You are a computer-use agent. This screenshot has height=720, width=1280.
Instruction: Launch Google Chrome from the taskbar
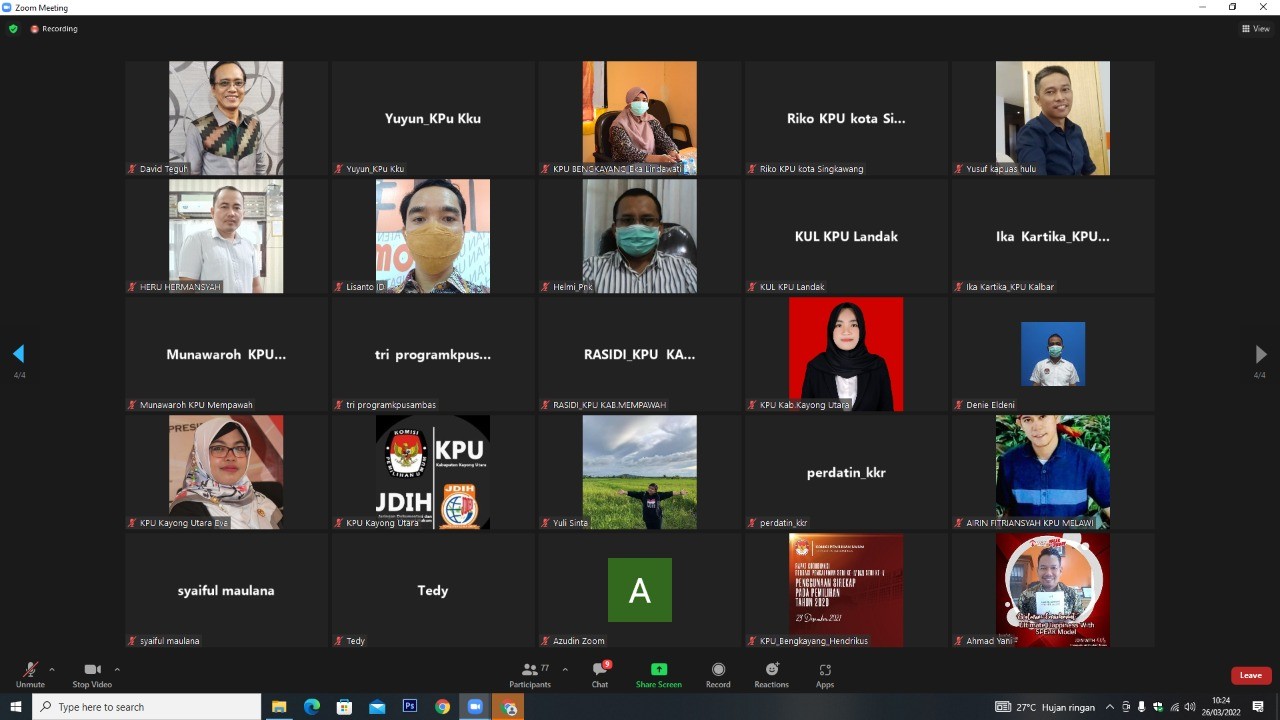tap(442, 707)
